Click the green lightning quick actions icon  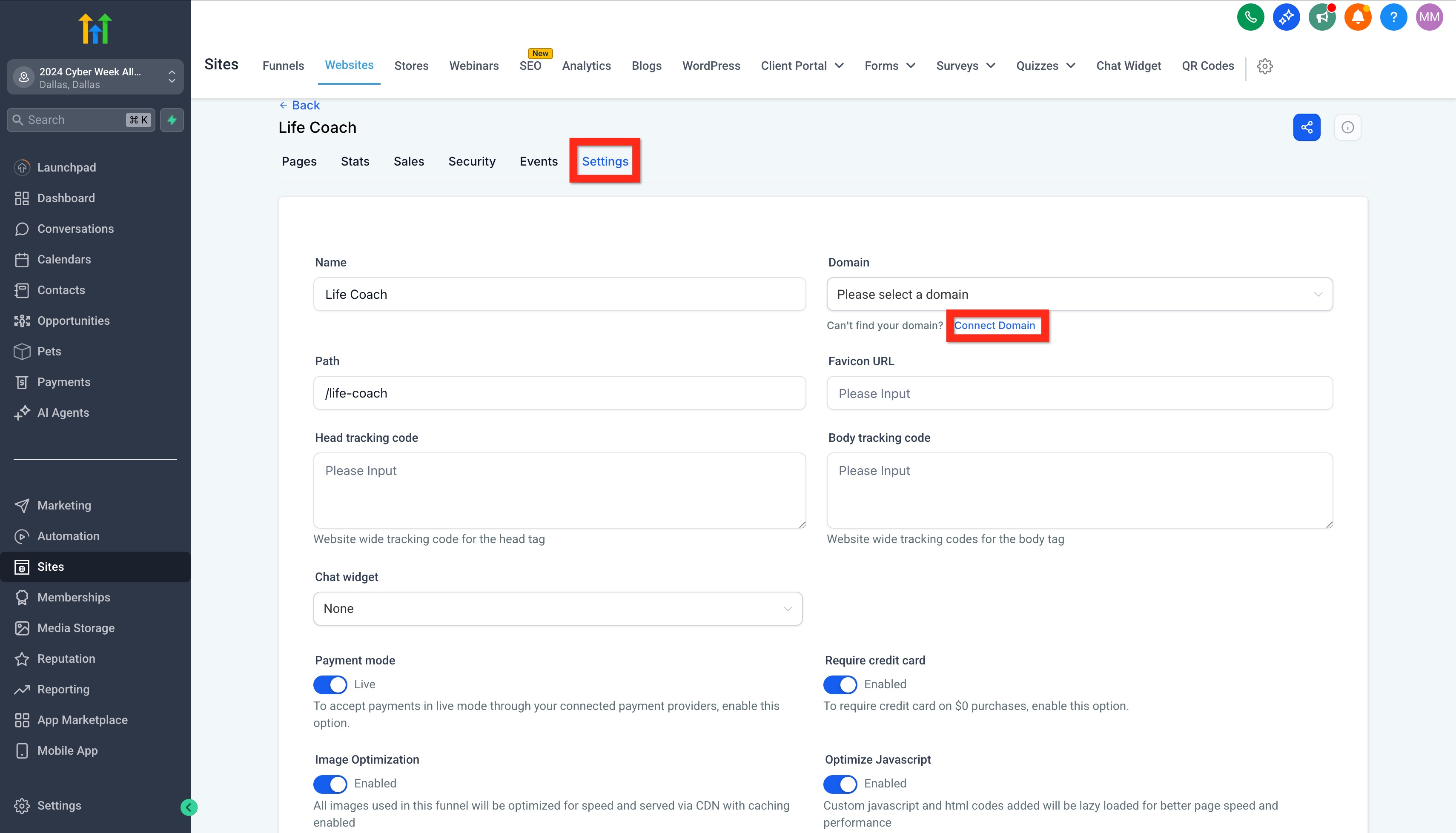tap(172, 120)
